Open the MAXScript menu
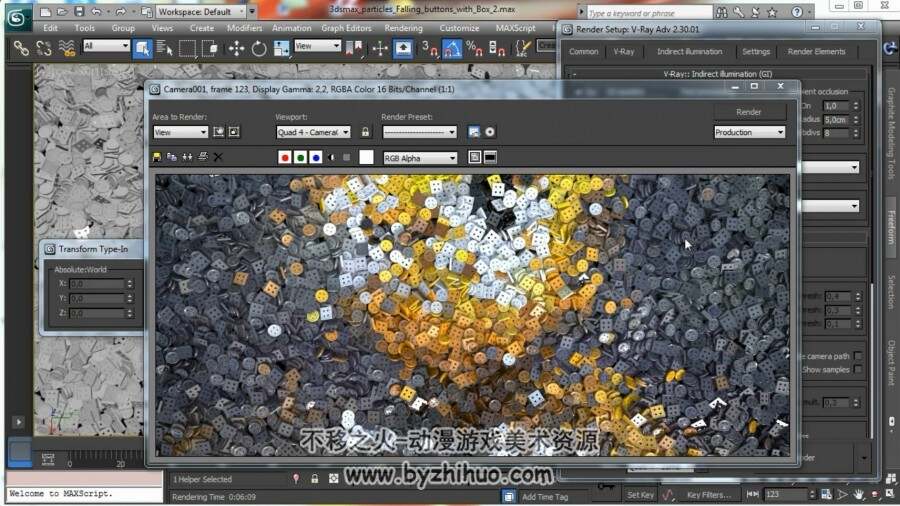Image resolution: width=900 pixels, height=506 pixels. [x=515, y=28]
